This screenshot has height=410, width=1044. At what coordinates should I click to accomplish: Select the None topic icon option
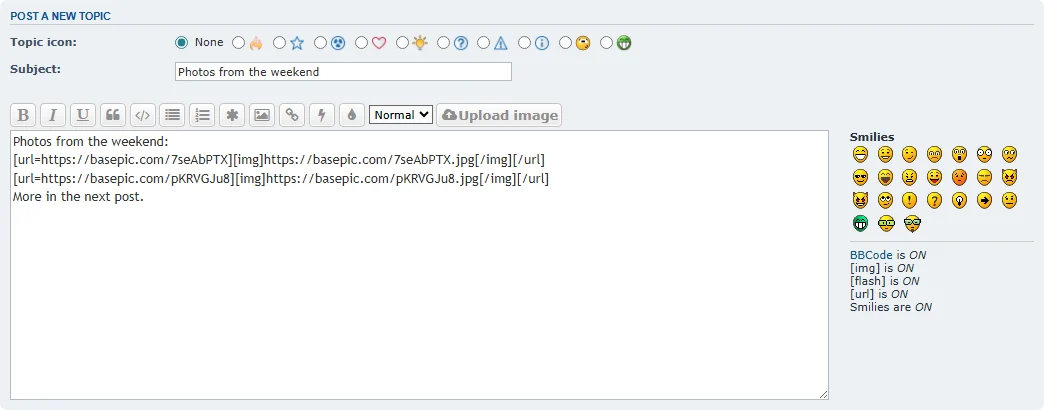pos(181,43)
